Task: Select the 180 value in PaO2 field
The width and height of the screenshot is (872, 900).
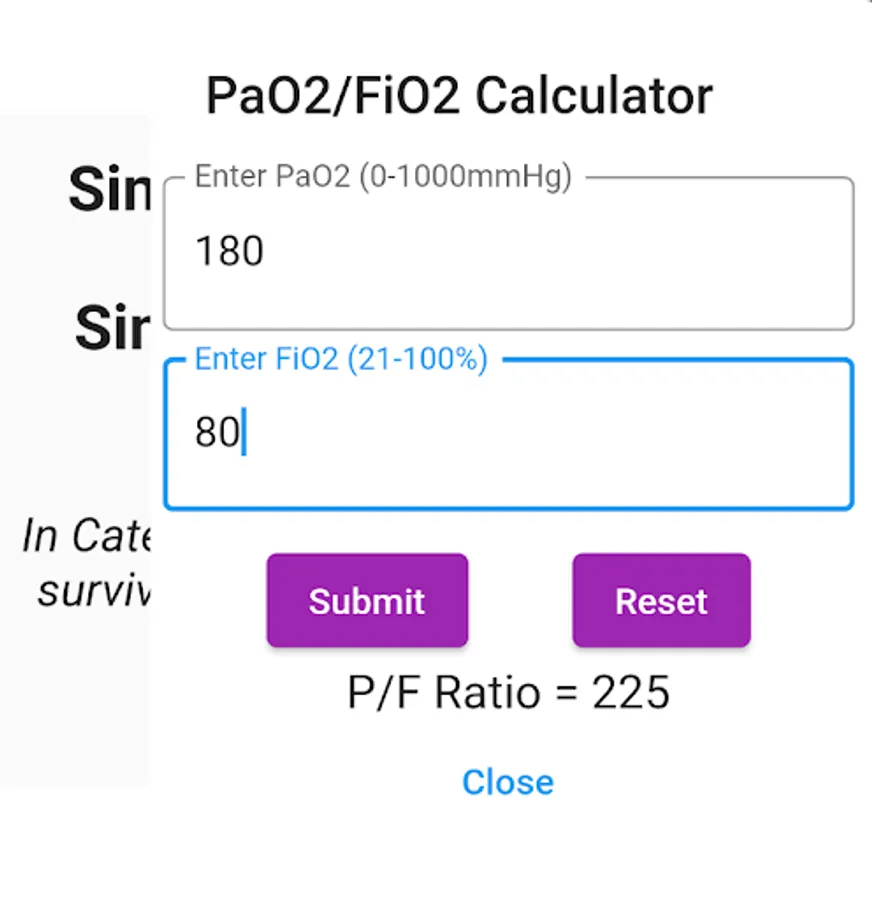Action: click(x=229, y=252)
